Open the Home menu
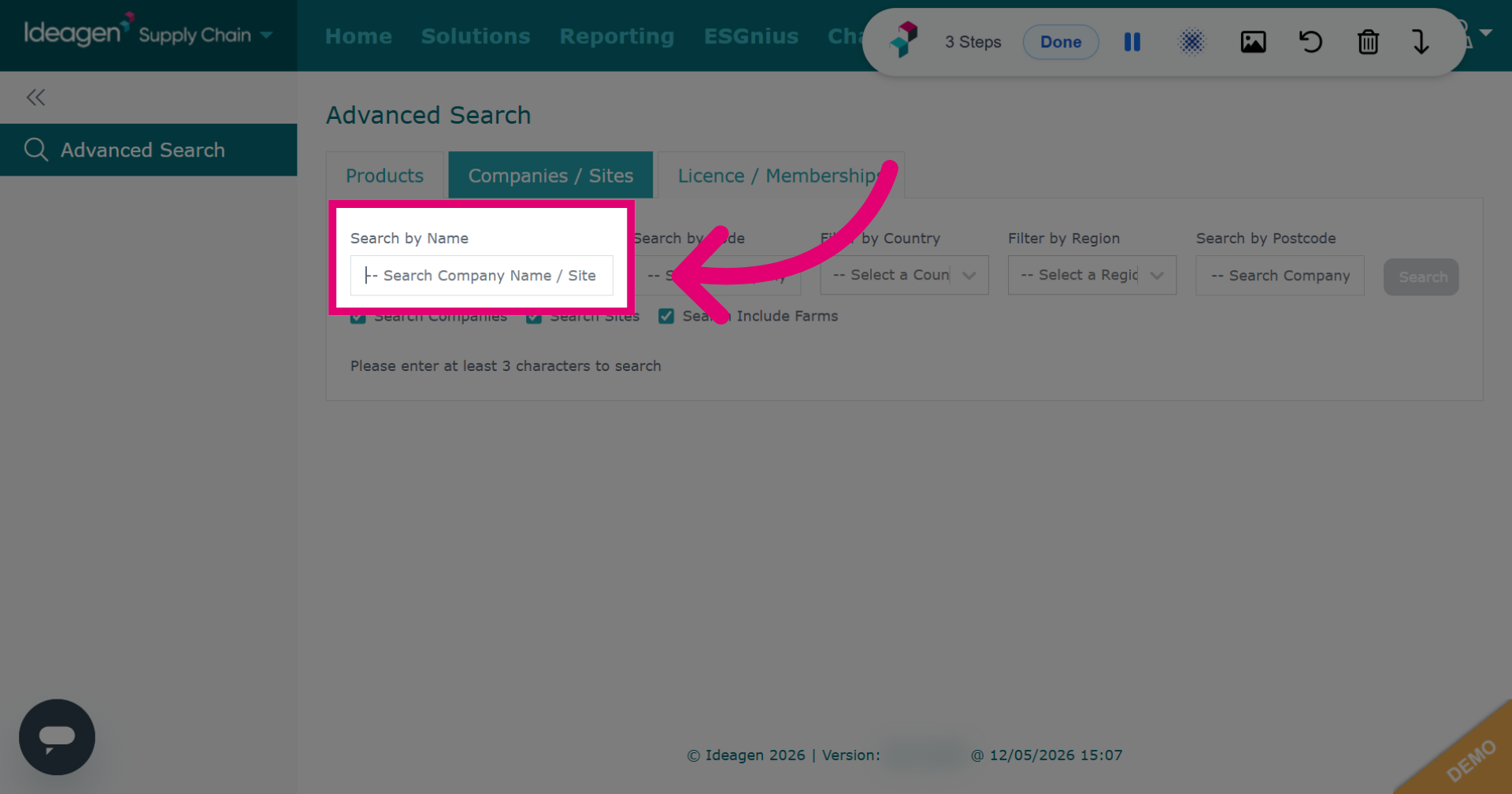 pos(358,36)
